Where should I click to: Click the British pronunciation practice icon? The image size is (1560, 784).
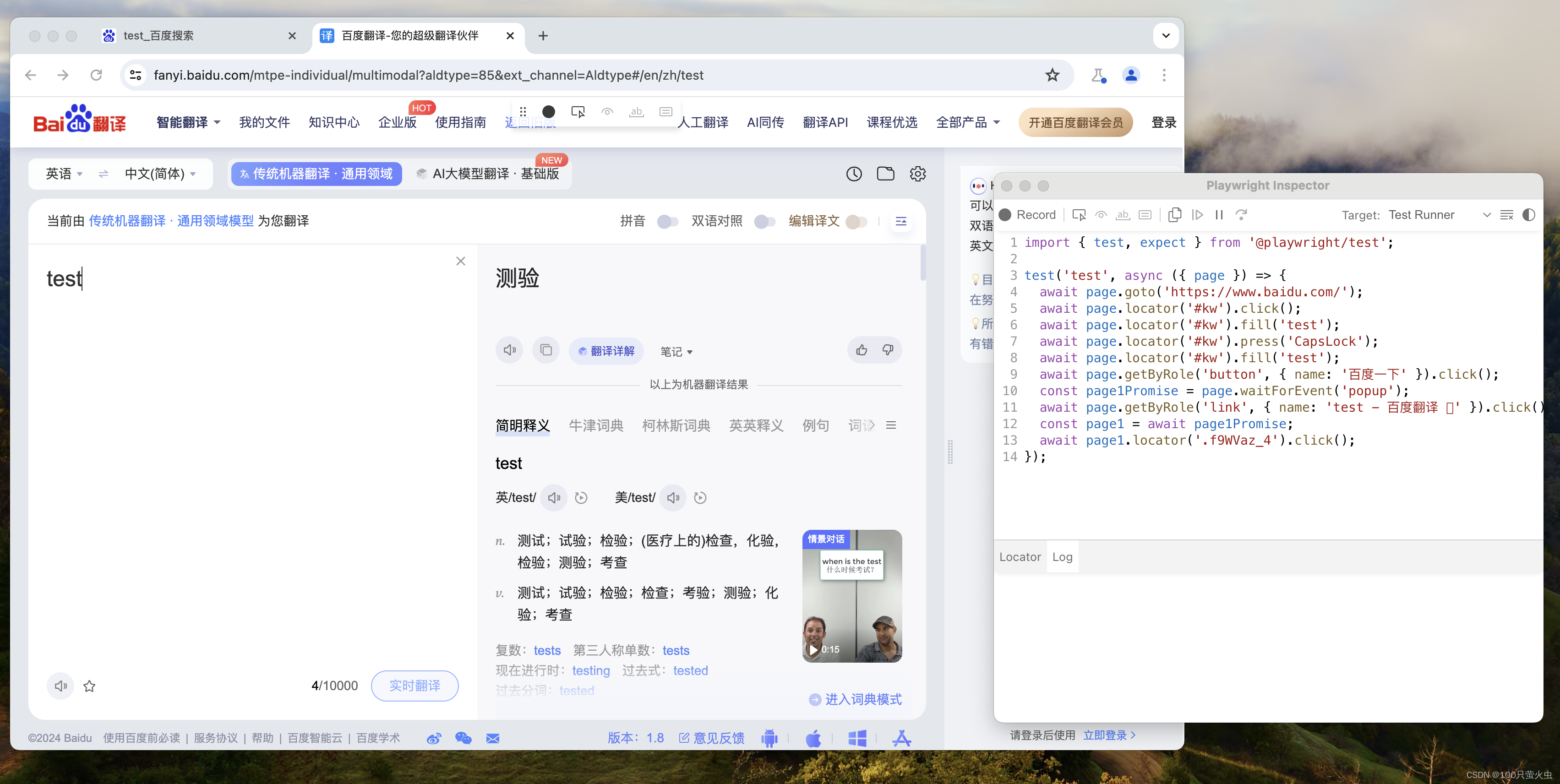[x=581, y=498]
